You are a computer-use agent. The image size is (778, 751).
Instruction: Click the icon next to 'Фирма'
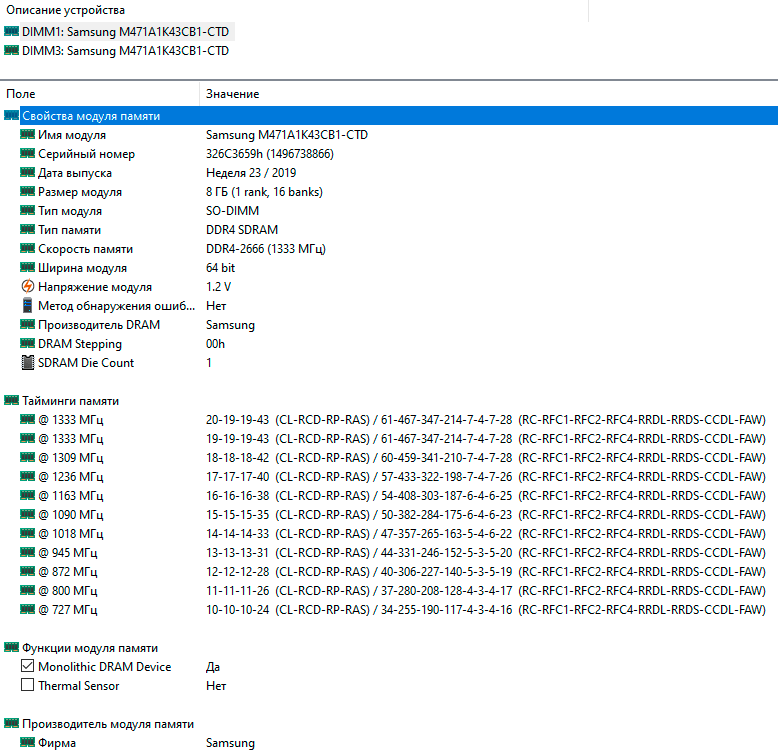27,742
